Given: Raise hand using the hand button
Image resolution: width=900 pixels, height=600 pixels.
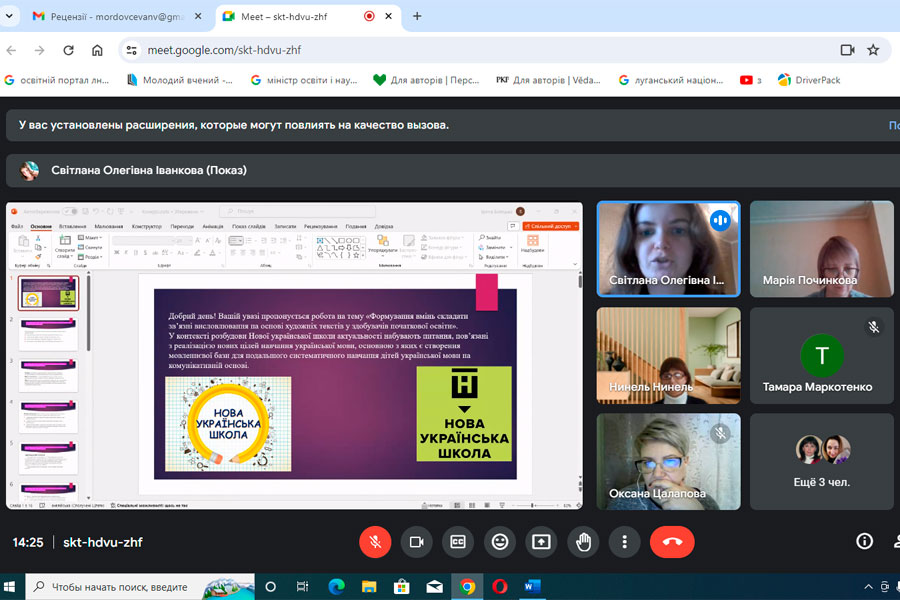Looking at the screenshot, I should coord(583,541).
